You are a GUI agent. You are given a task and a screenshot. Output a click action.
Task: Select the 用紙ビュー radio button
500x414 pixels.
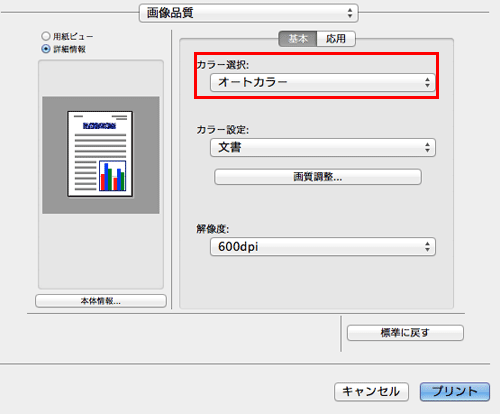pyautogui.click(x=46, y=36)
